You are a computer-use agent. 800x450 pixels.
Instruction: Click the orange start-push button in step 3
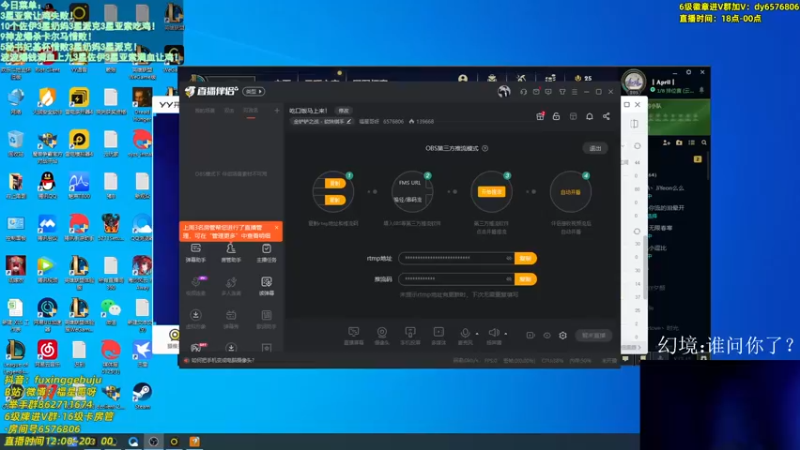[x=491, y=192]
